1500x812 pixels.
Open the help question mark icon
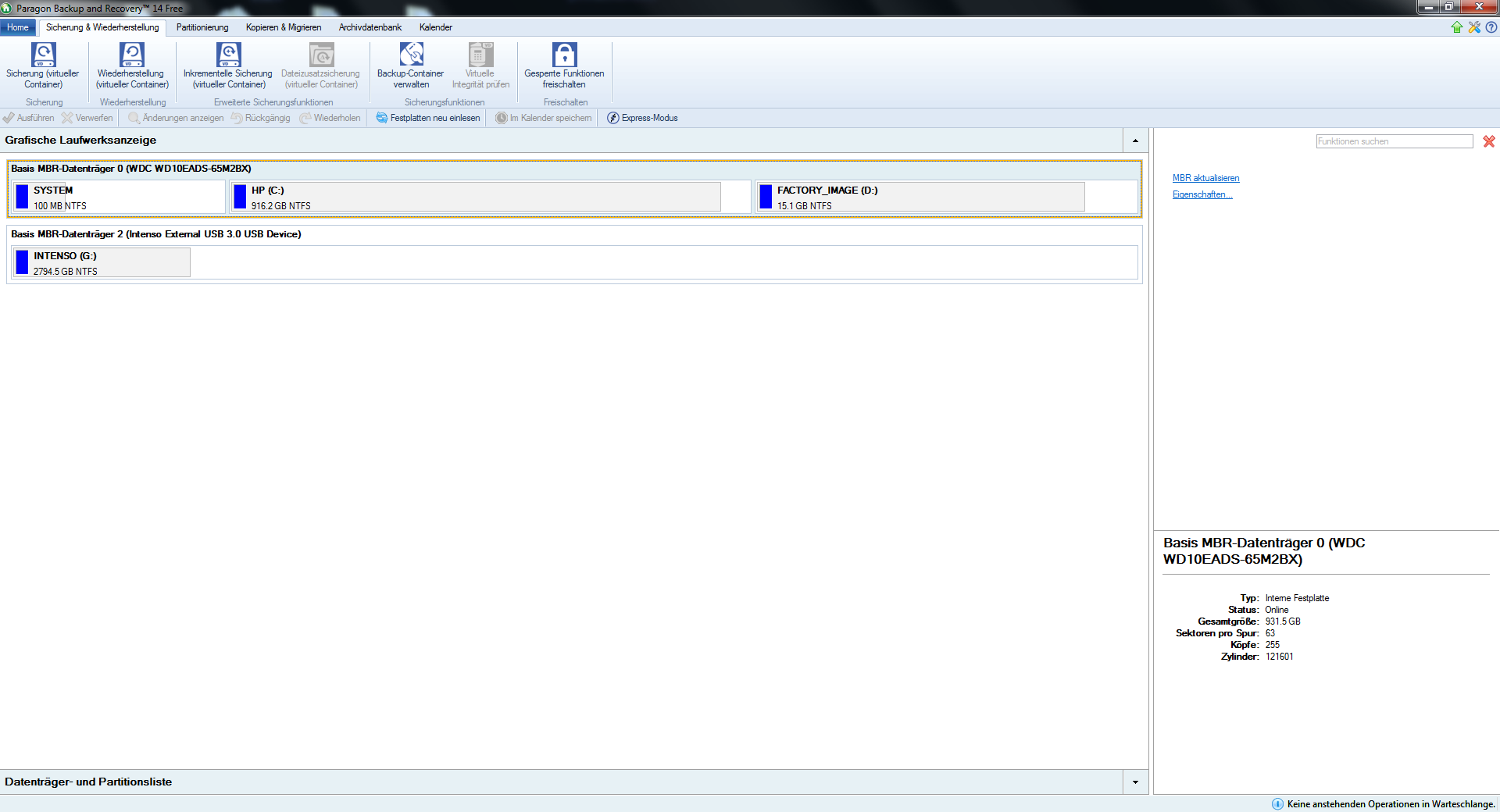pos(1491,27)
